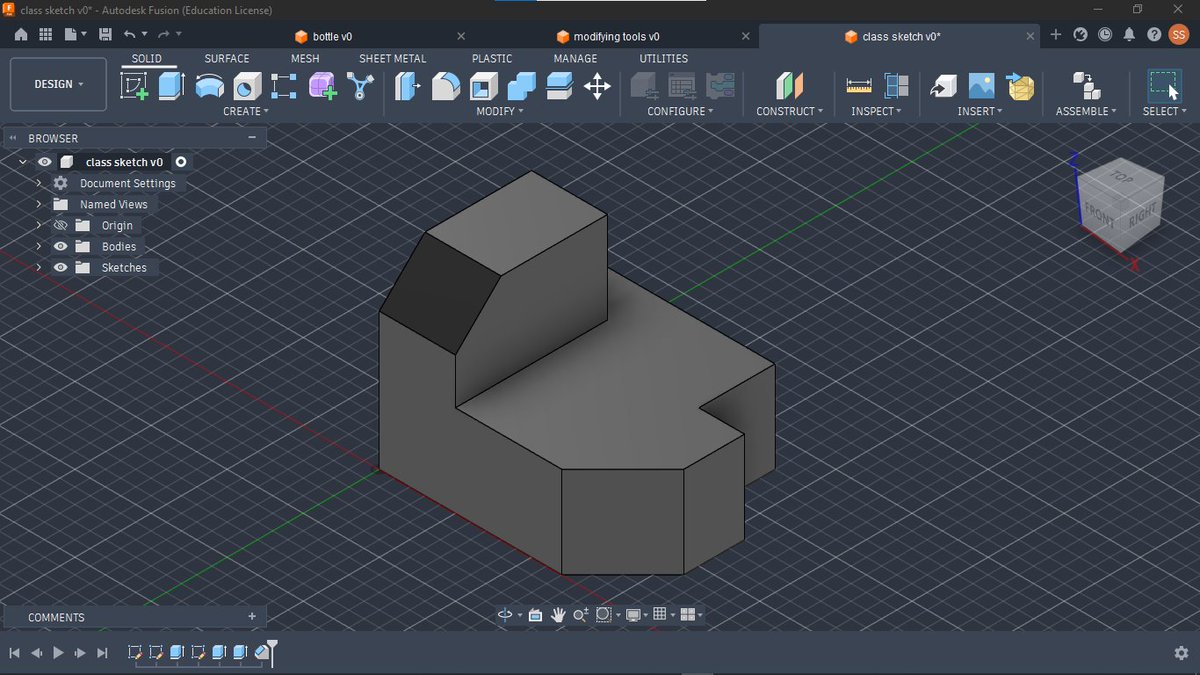Open the CONSTRUCT dropdown menu
This screenshot has width=1200, height=675.
(x=790, y=111)
